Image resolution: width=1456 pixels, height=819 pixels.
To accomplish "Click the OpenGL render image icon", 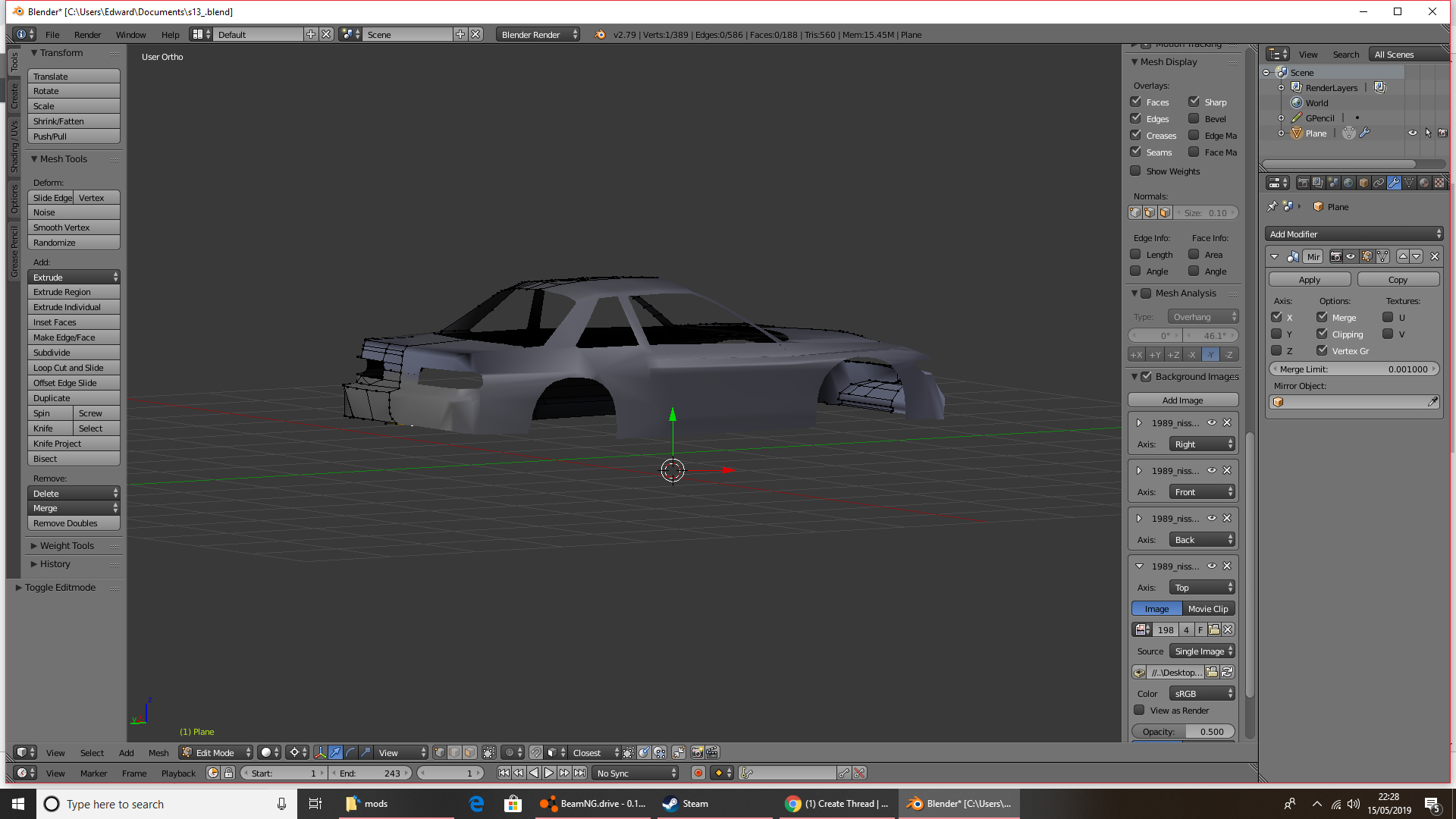I will pyautogui.click(x=697, y=752).
